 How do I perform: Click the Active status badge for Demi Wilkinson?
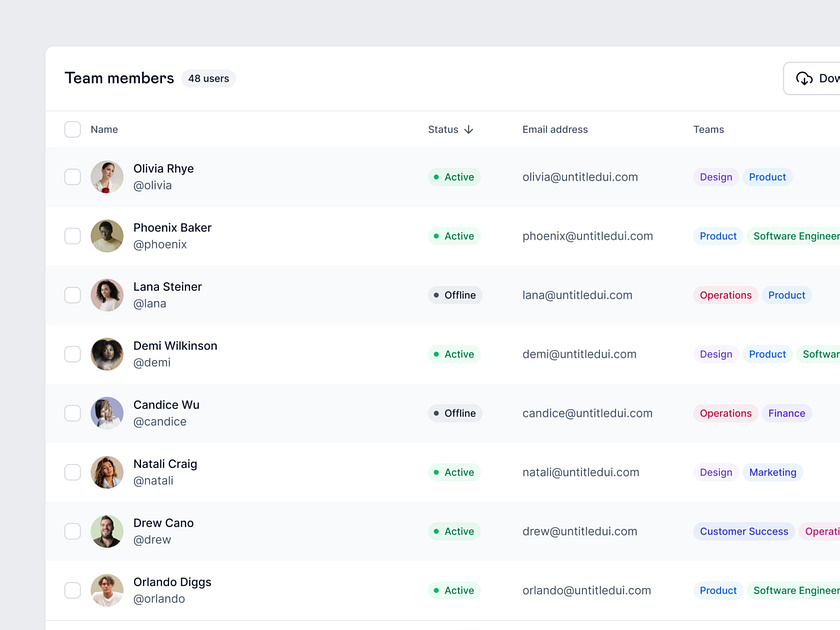tap(454, 353)
